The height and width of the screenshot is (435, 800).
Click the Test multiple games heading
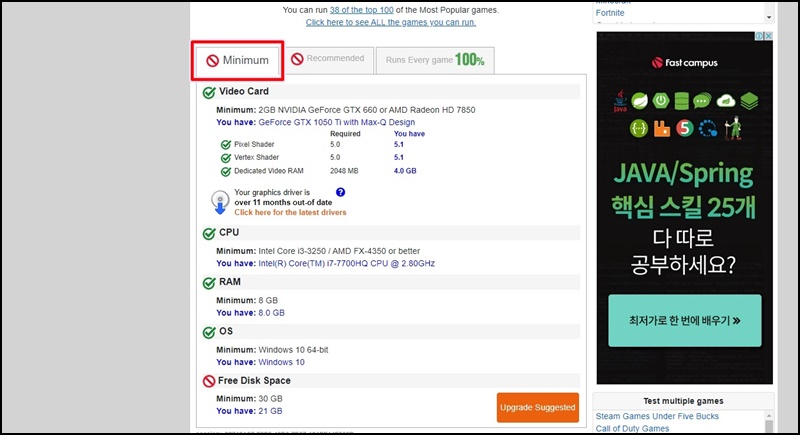683,401
